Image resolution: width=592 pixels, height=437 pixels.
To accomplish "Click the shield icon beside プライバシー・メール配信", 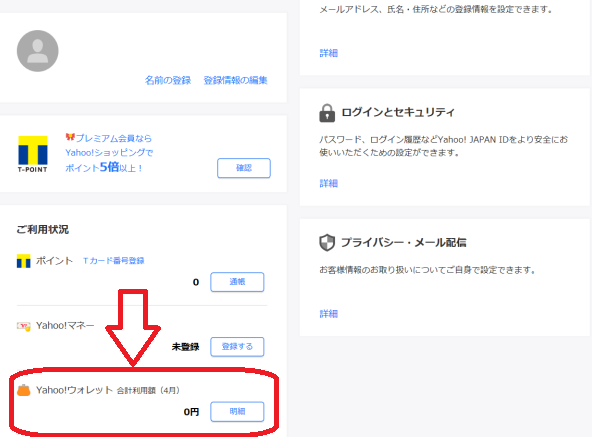I will [327, 242].
